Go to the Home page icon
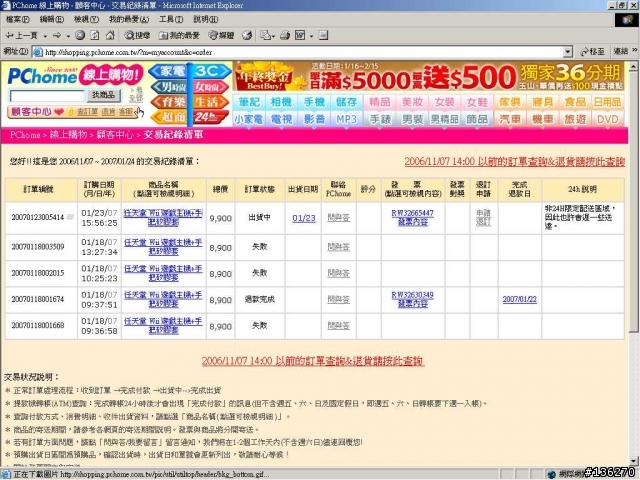This screenshot has width=640, height=480. (x=110, y=36)
